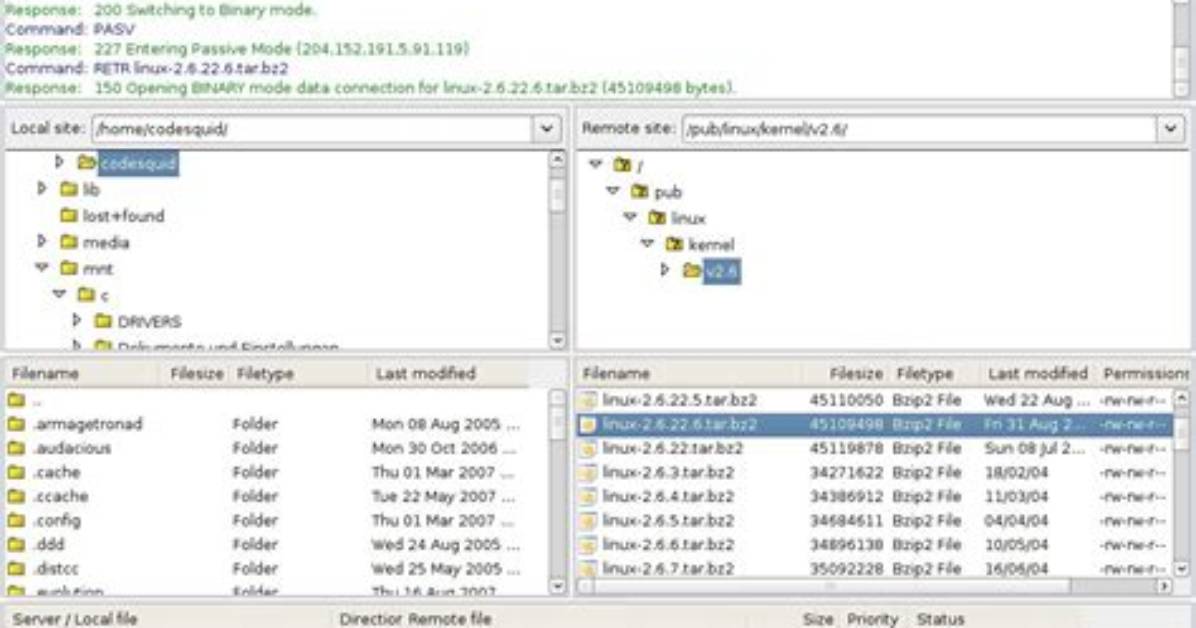Click local tree scrollbar down arrow

(558, 340)
